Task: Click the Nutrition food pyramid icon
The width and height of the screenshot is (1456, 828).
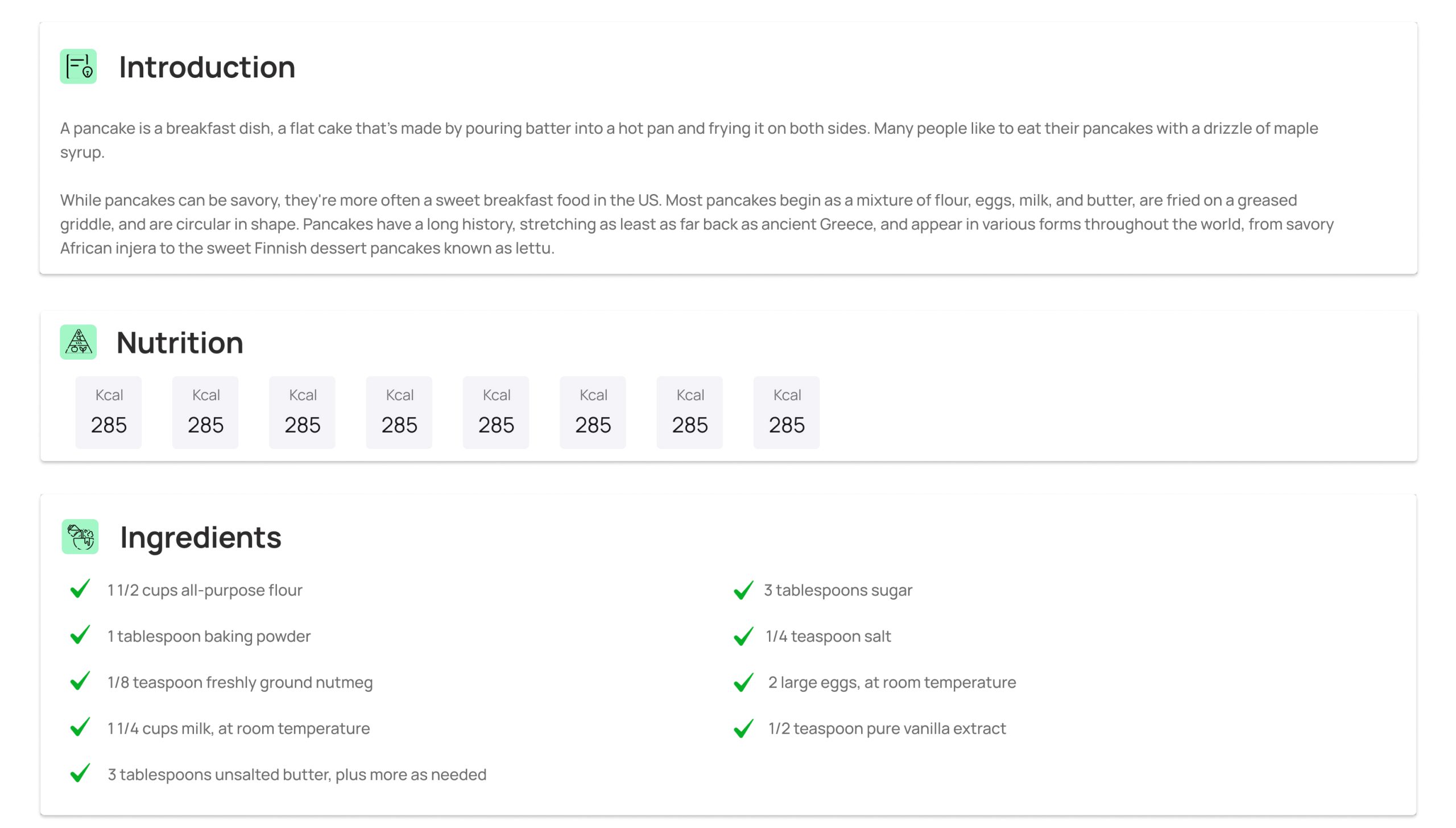Action: tap(78, 342)
